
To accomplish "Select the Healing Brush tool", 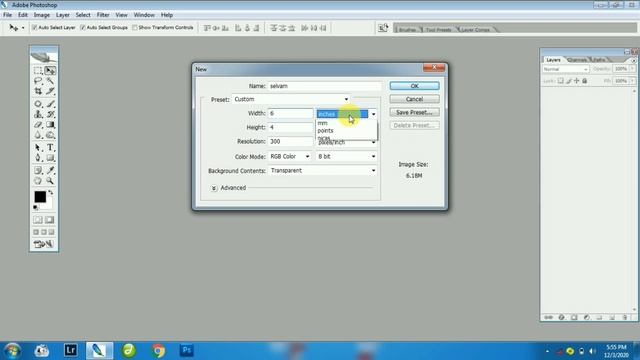I will click(38, 104).
